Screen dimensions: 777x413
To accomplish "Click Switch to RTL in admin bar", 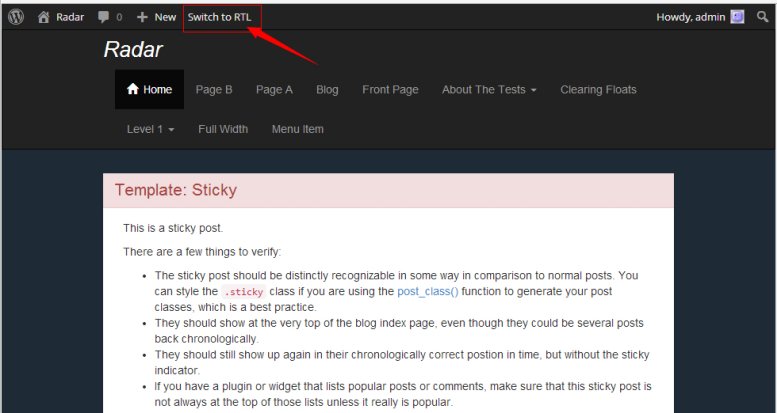I will [219, 17].
